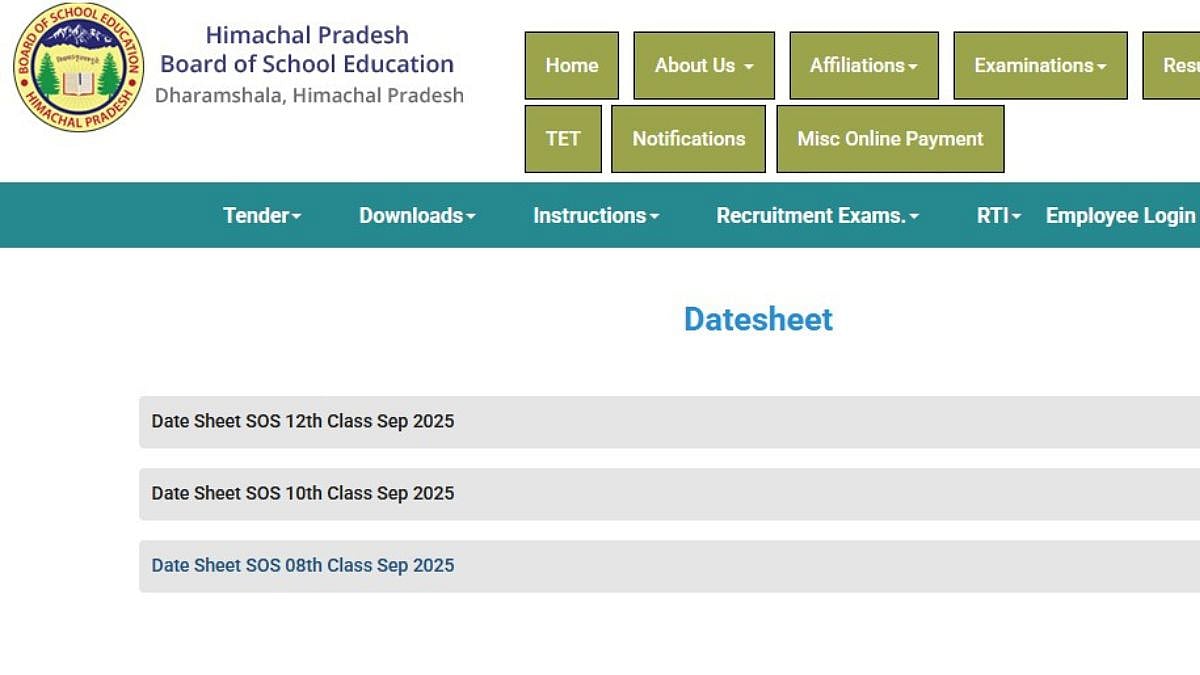Open Date Sheet SOS 10th Class Sep 2025
Screen dimensions: 1200x675
click(x=302, y=493)
